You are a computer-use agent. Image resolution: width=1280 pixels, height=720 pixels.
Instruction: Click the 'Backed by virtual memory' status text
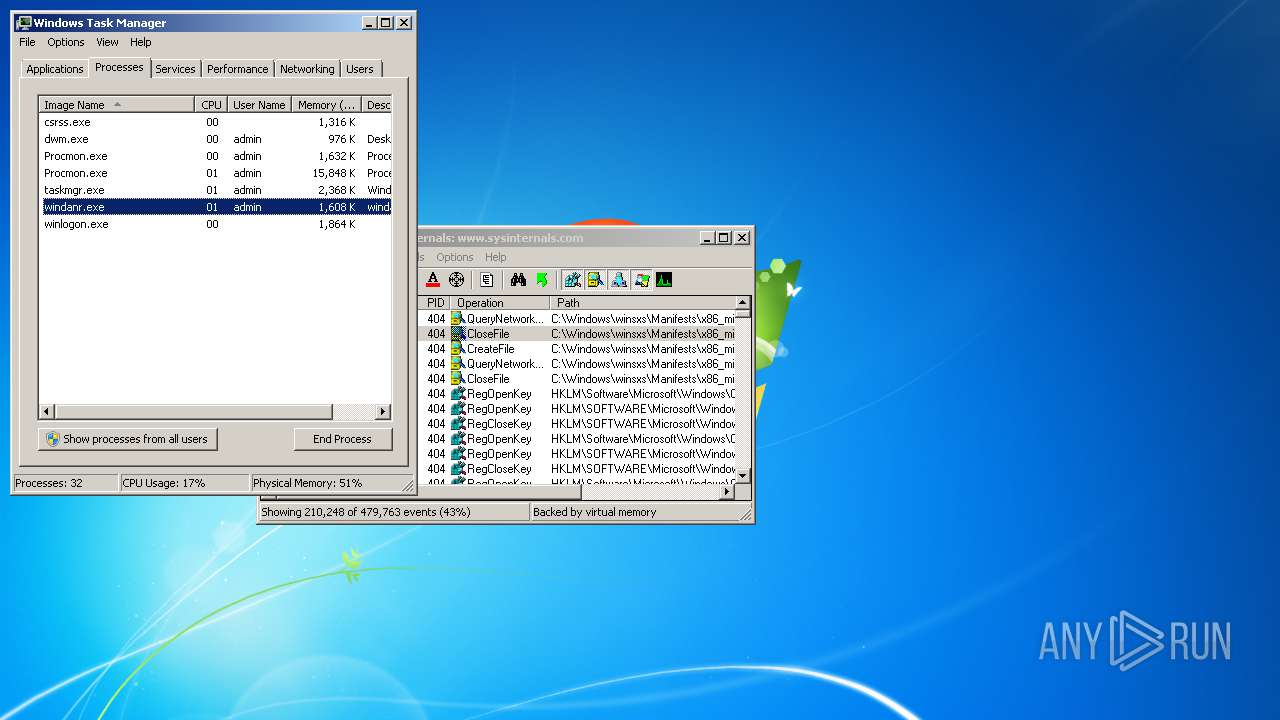(x=595, y=512)
